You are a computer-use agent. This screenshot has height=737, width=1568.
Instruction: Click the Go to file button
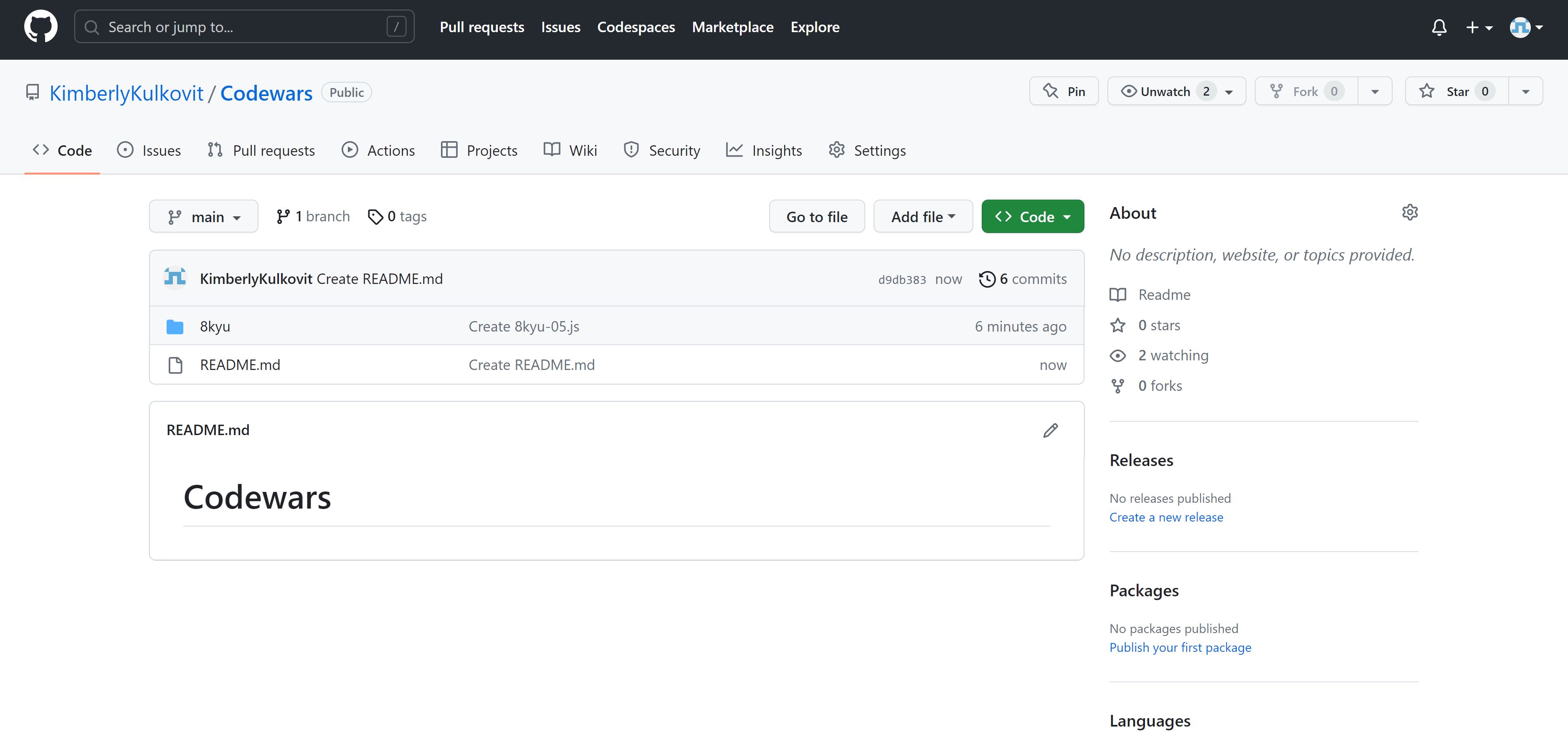click(816, 217)
